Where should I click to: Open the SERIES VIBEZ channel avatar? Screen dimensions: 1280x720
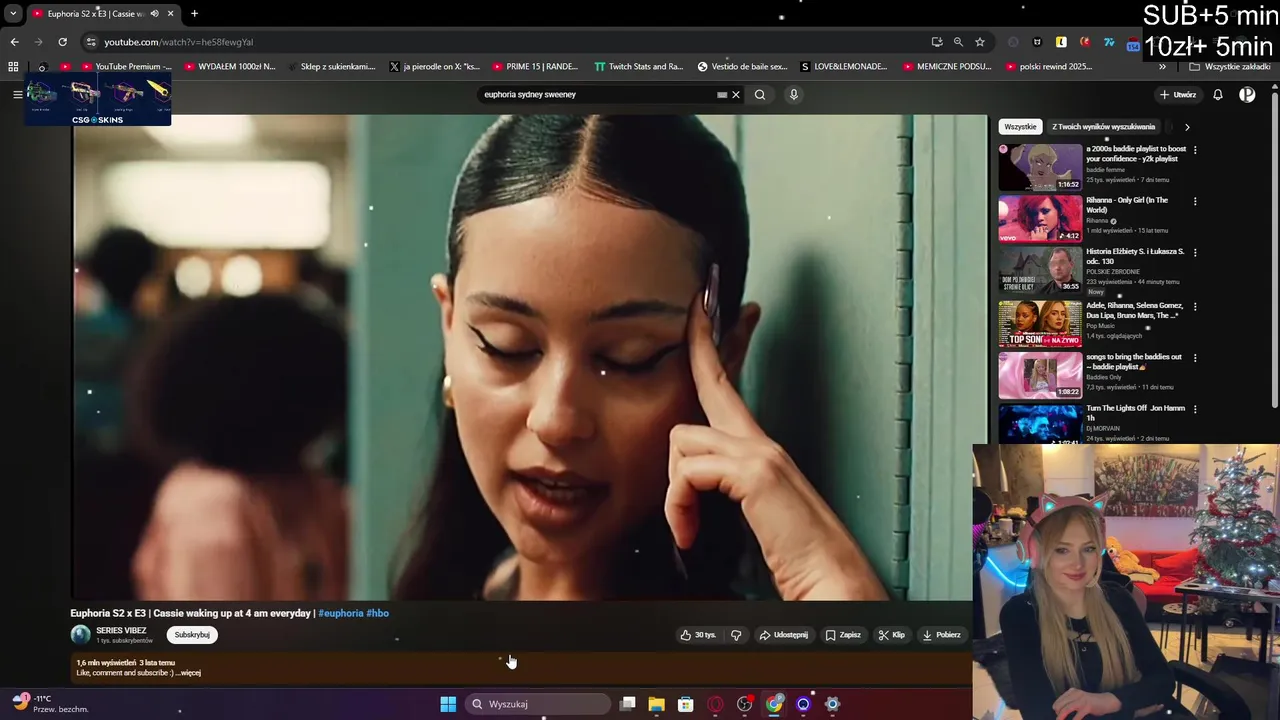click(80, 634)
